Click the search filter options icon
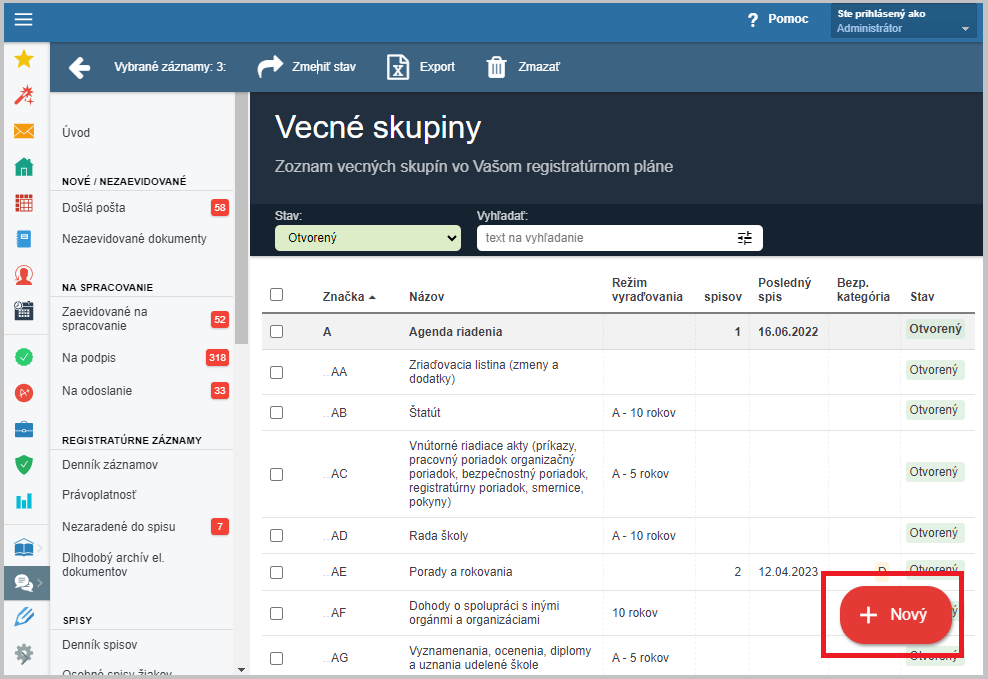 [744, 238]
